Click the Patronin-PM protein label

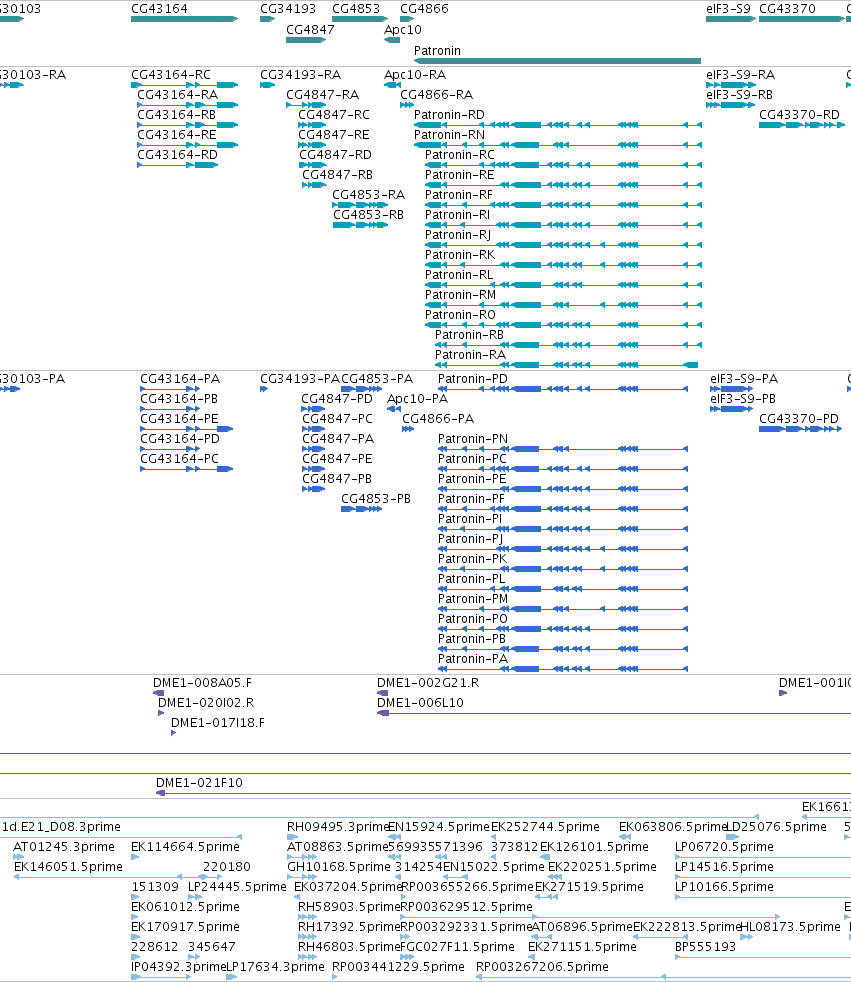pyautogui.click(x=473, y=599)
